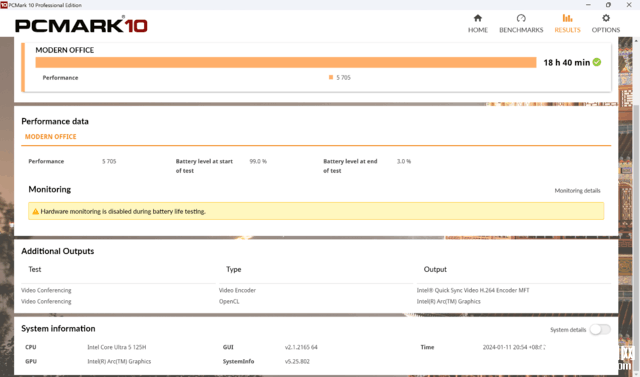Click the OpenCL type cell
This screenshot has height=377, width=640.
tap(229, 302)
